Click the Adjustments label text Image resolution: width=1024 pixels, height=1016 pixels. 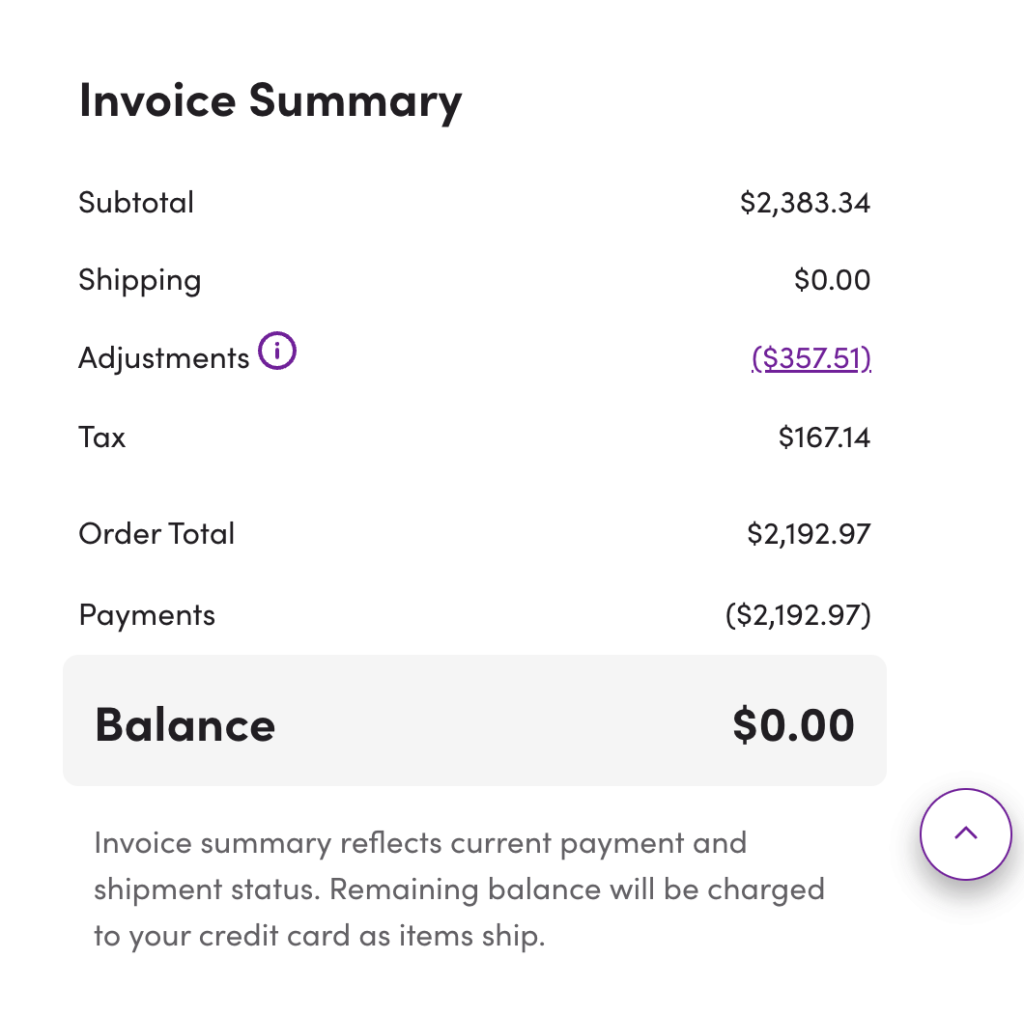coord(163,358)
